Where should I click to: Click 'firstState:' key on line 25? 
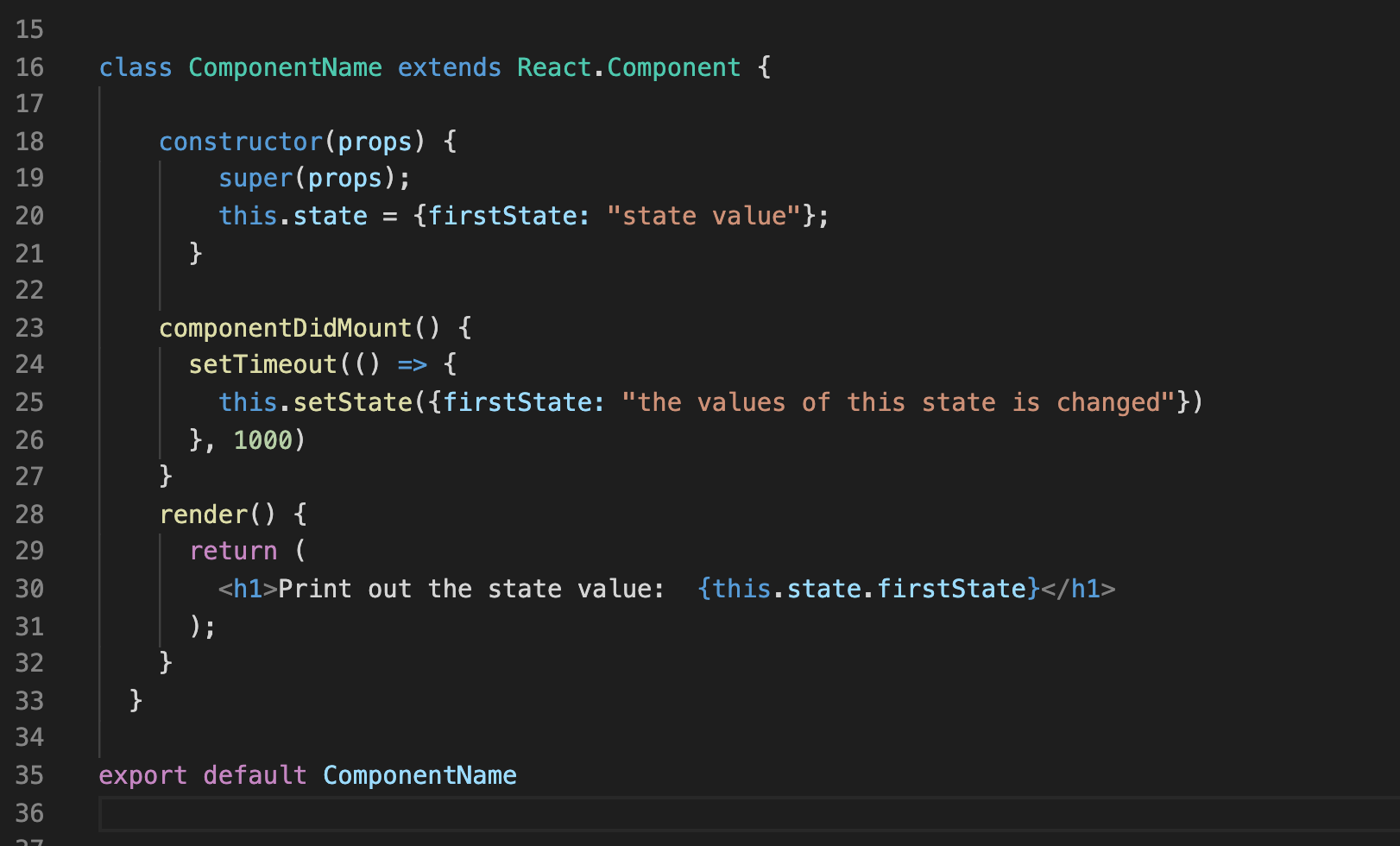[x=524, y=402]
